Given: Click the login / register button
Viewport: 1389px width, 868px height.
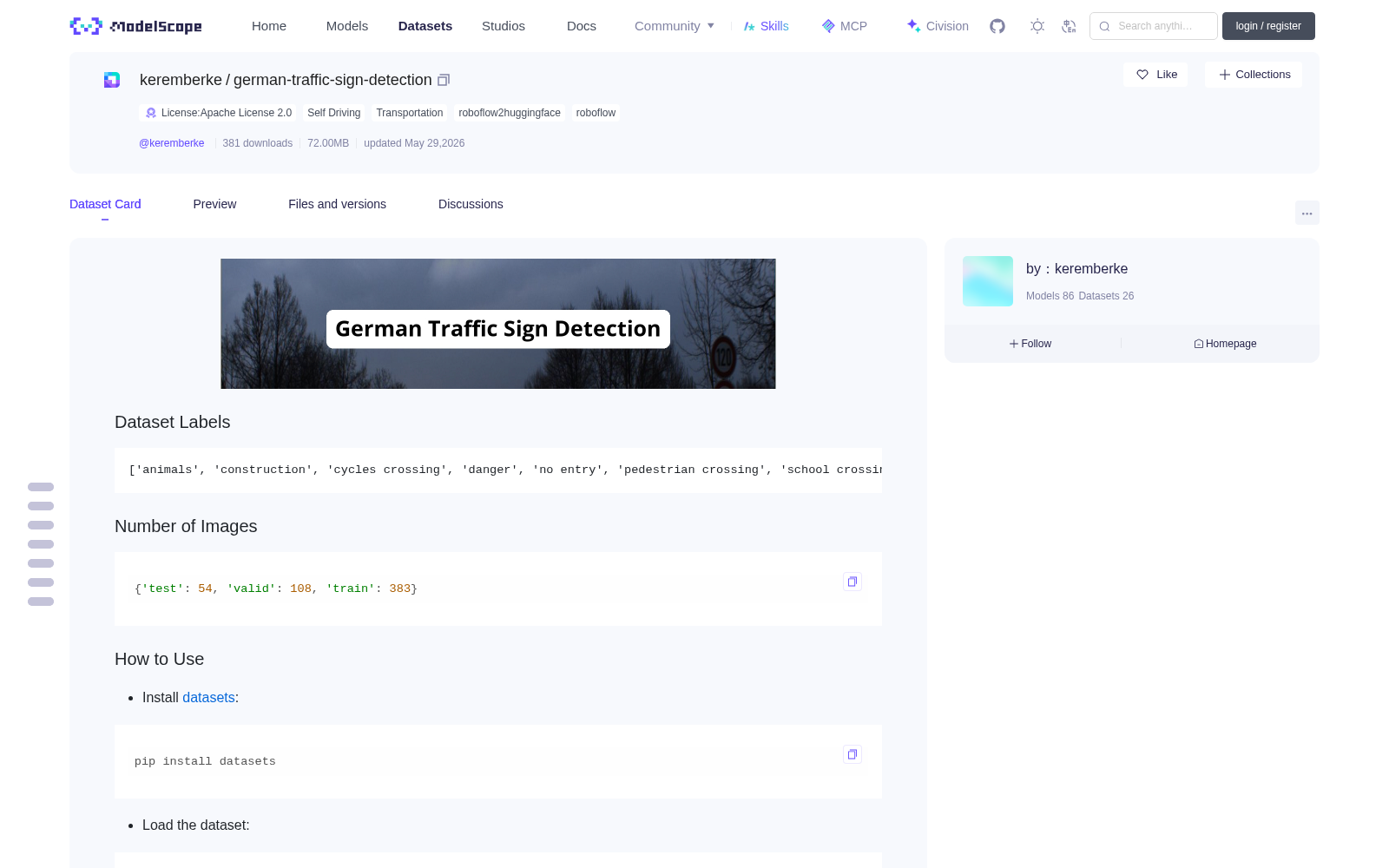Looking at the screenshot, I should tap(1268, 26).
